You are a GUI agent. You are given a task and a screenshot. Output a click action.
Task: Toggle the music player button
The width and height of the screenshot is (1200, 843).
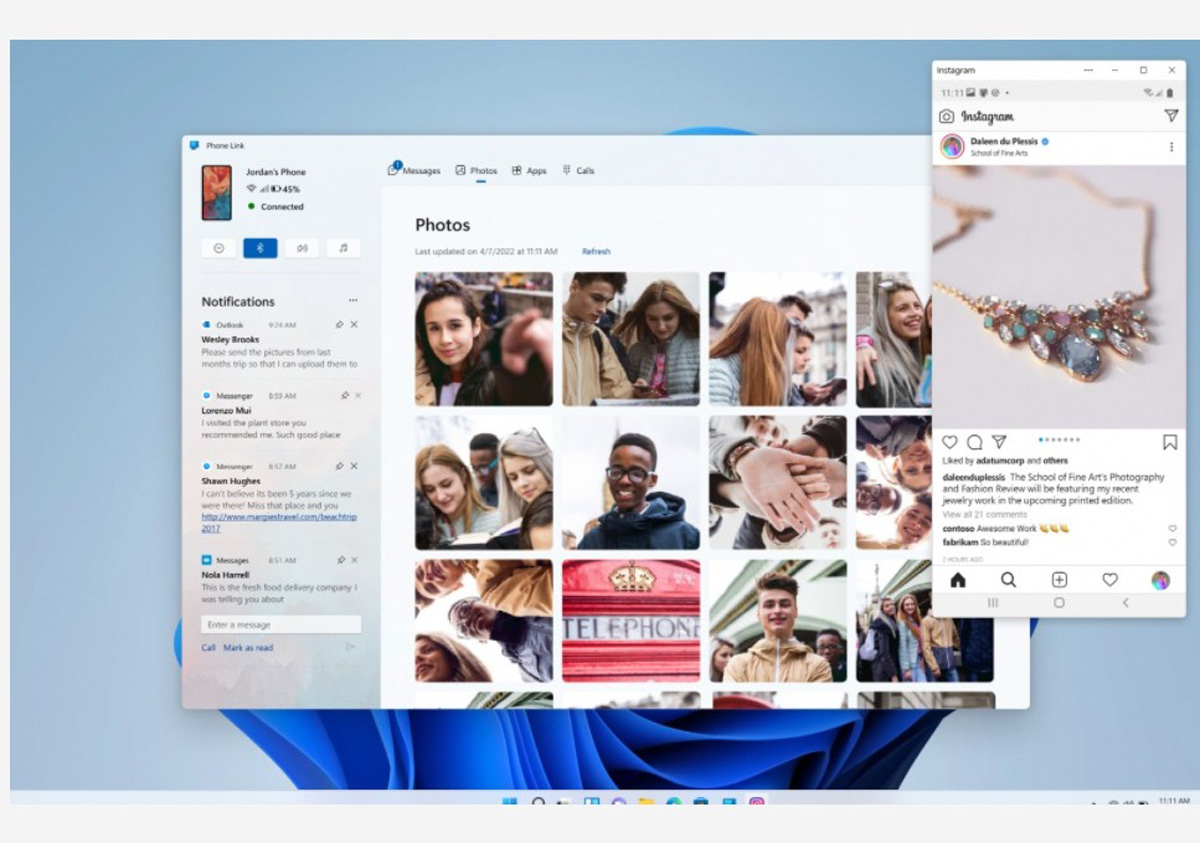[343, 248]
